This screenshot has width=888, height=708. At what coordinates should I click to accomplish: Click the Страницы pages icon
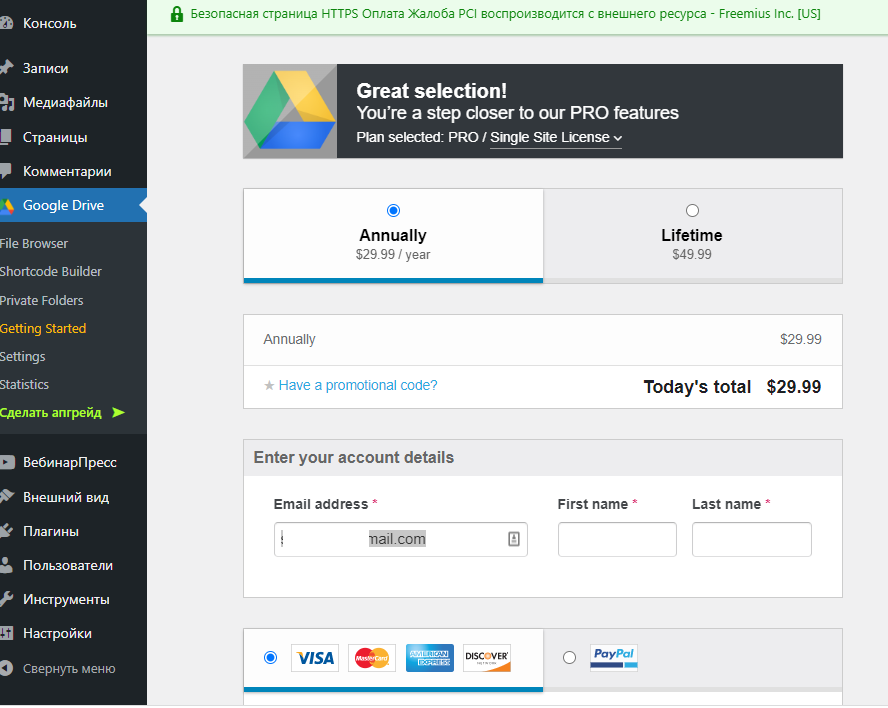(6, 137)
